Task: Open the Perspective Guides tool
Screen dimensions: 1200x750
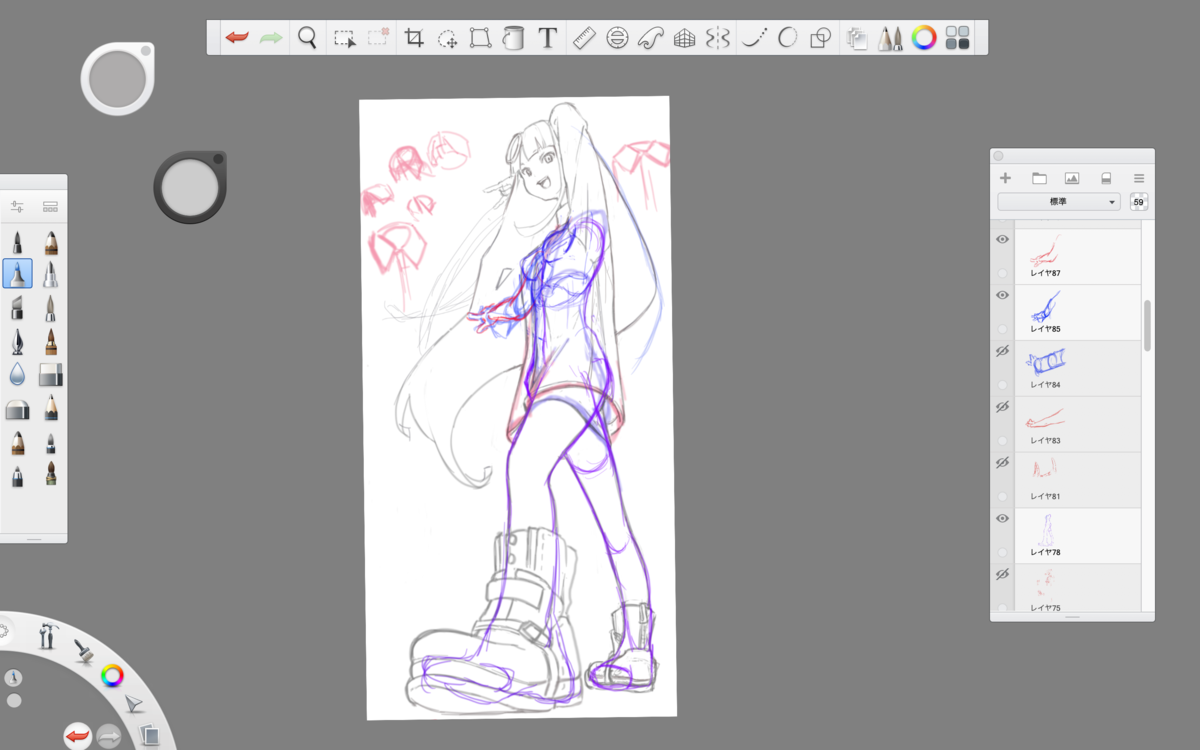Action: [684, 38]
